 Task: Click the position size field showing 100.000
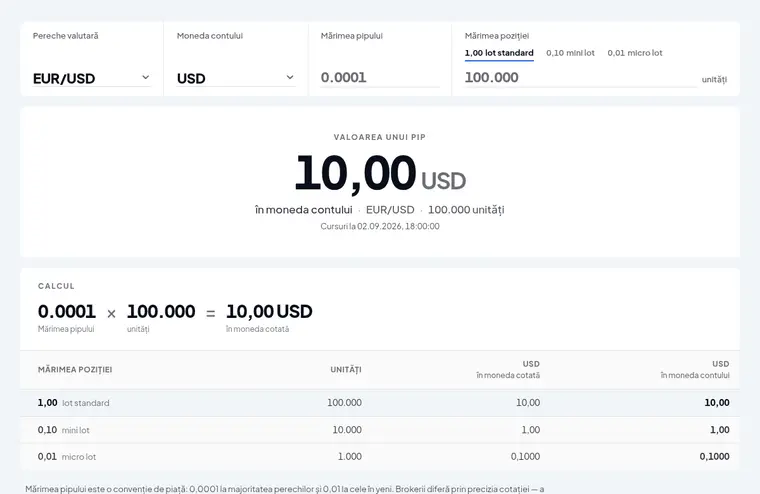click(x=581, y=78)
